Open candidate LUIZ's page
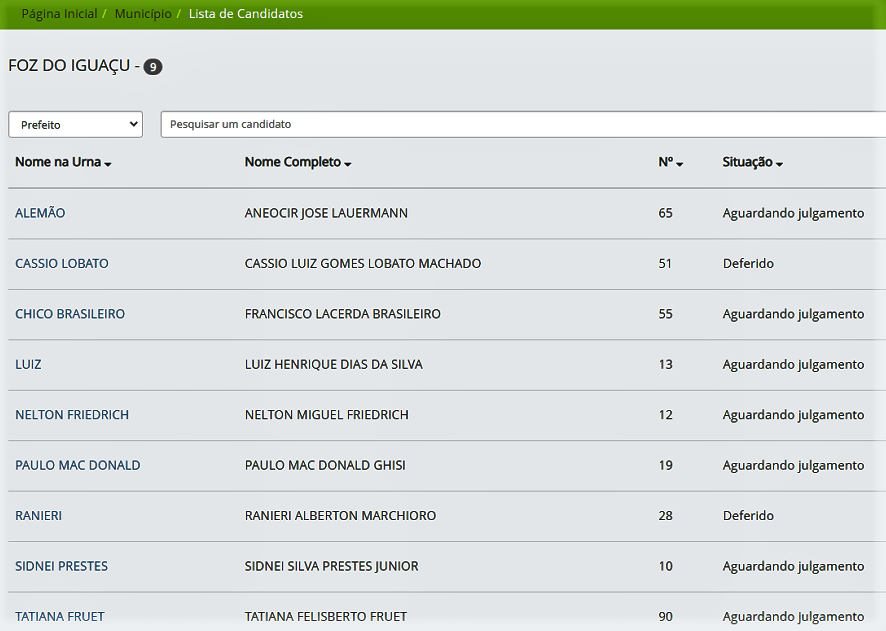 click(28, 364)
